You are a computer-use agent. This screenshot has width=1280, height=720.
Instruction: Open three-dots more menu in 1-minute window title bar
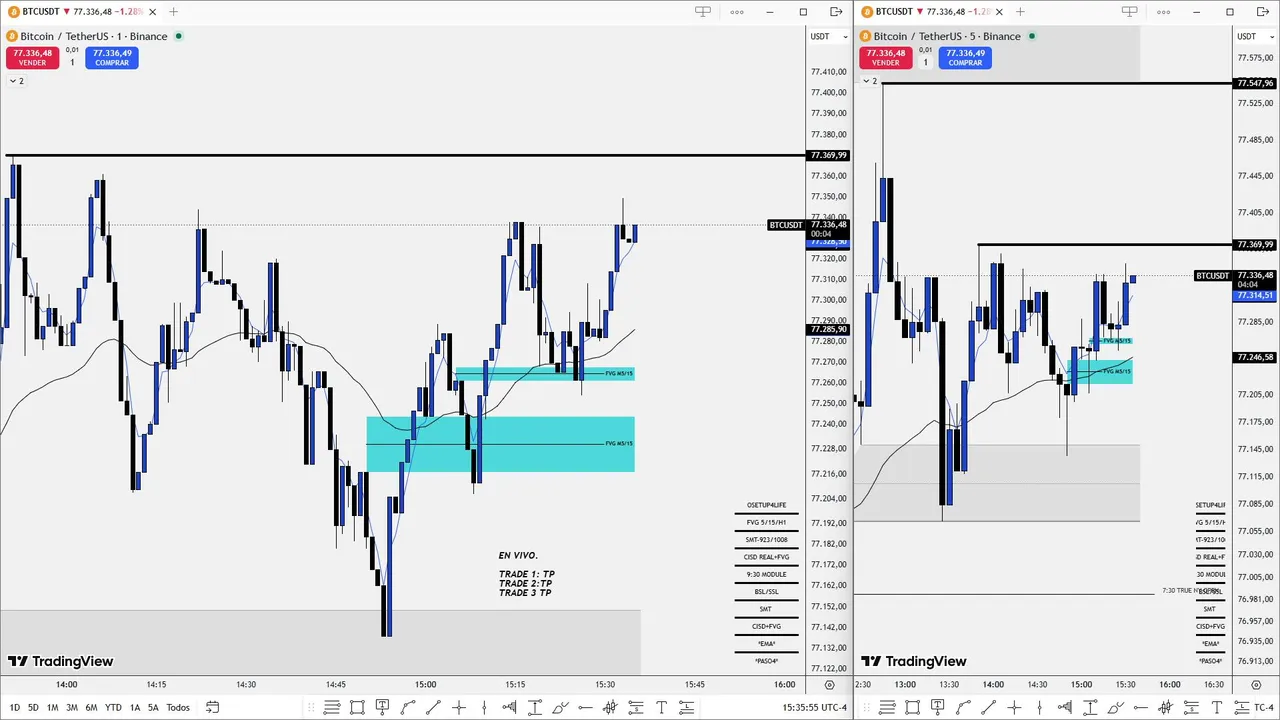click(x=737, y=12)
